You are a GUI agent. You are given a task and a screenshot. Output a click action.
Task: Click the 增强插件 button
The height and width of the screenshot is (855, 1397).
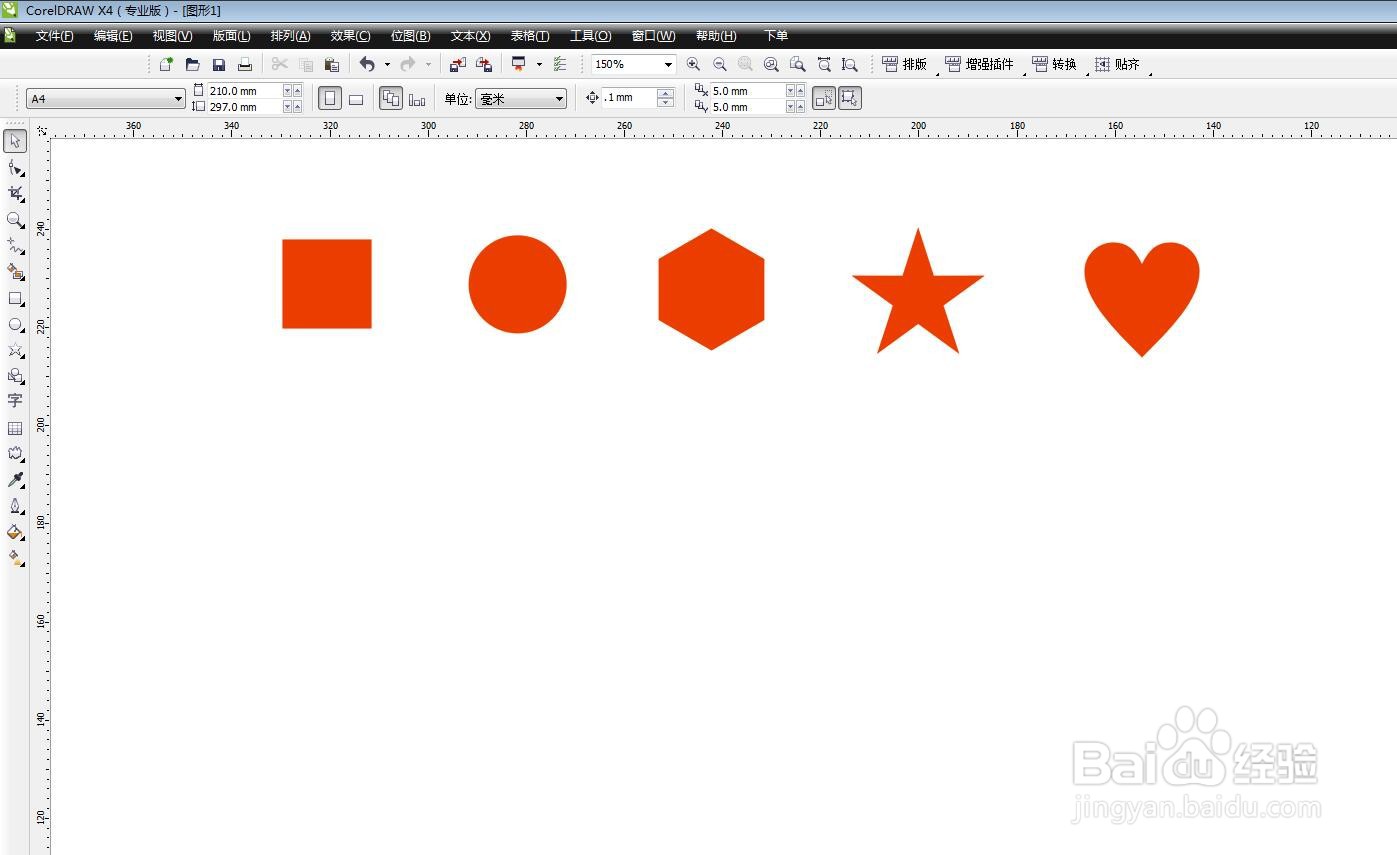[x=980, y=64]
